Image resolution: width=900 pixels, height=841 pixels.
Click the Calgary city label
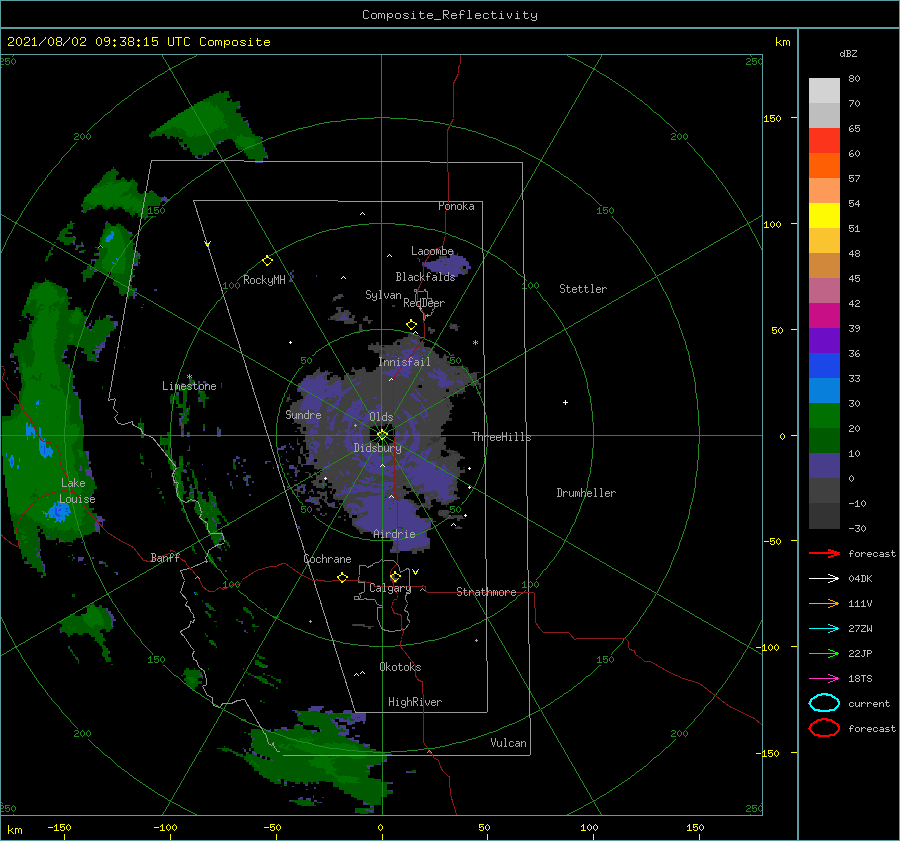[x=390, y=588]
